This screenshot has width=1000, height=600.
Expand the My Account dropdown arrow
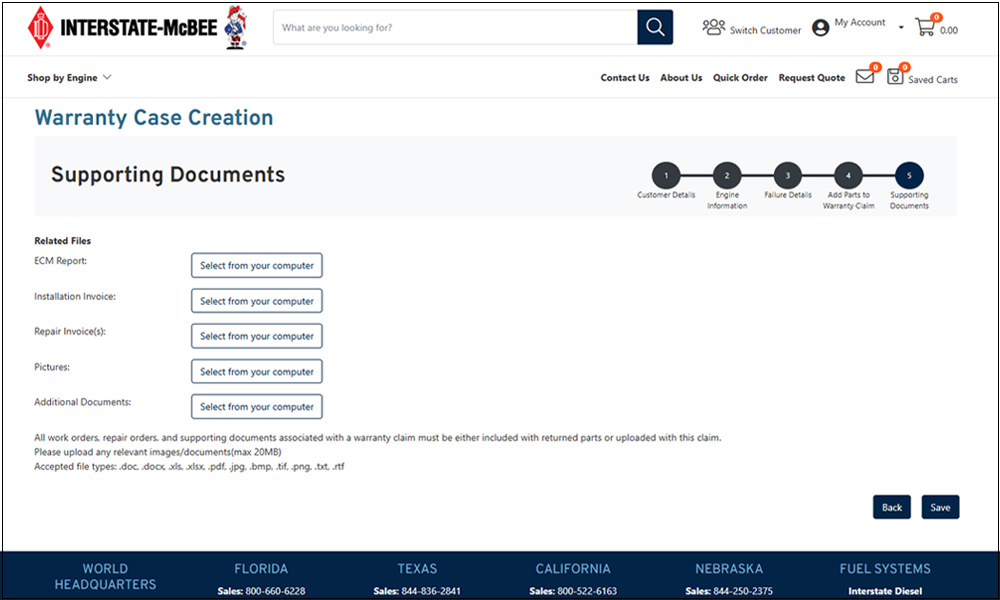pyautogui.click(x=901, y=28)
